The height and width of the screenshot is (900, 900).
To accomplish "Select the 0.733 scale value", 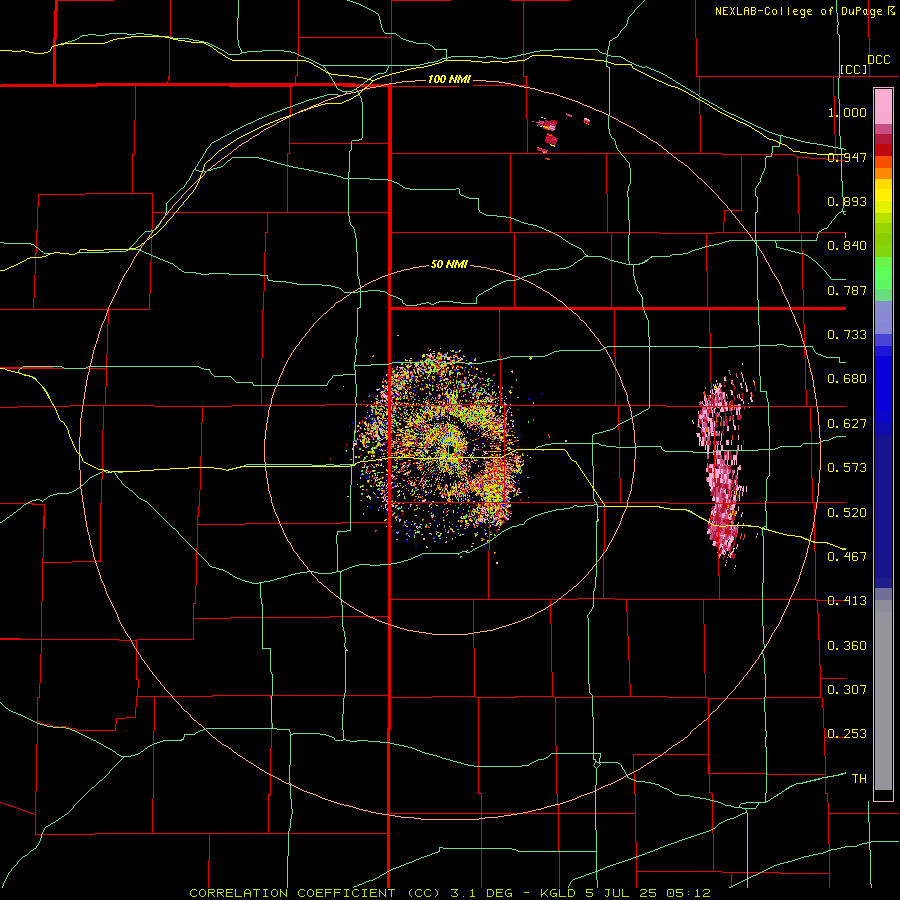I will pyautogui.click(x=847, y=335).
